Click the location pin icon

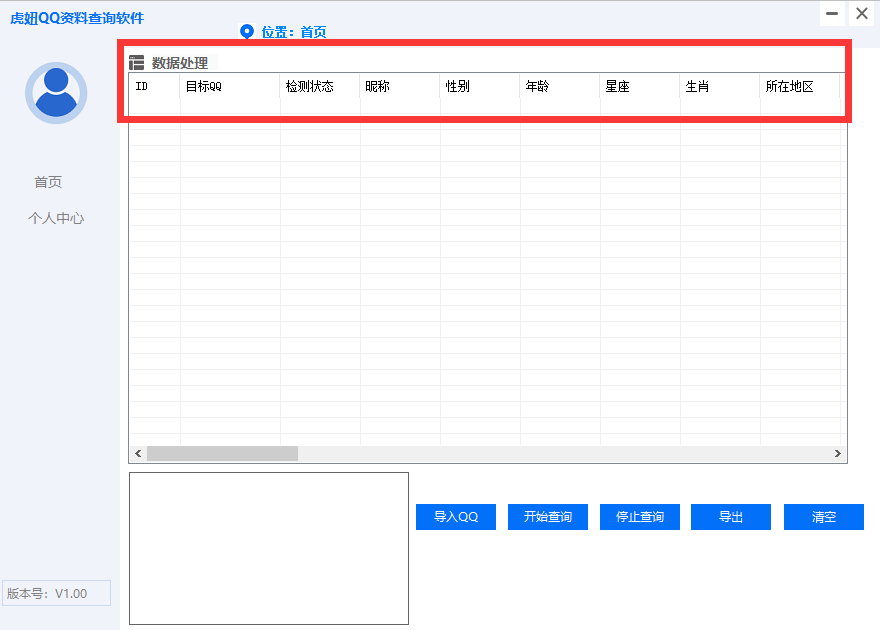(246, 31)
